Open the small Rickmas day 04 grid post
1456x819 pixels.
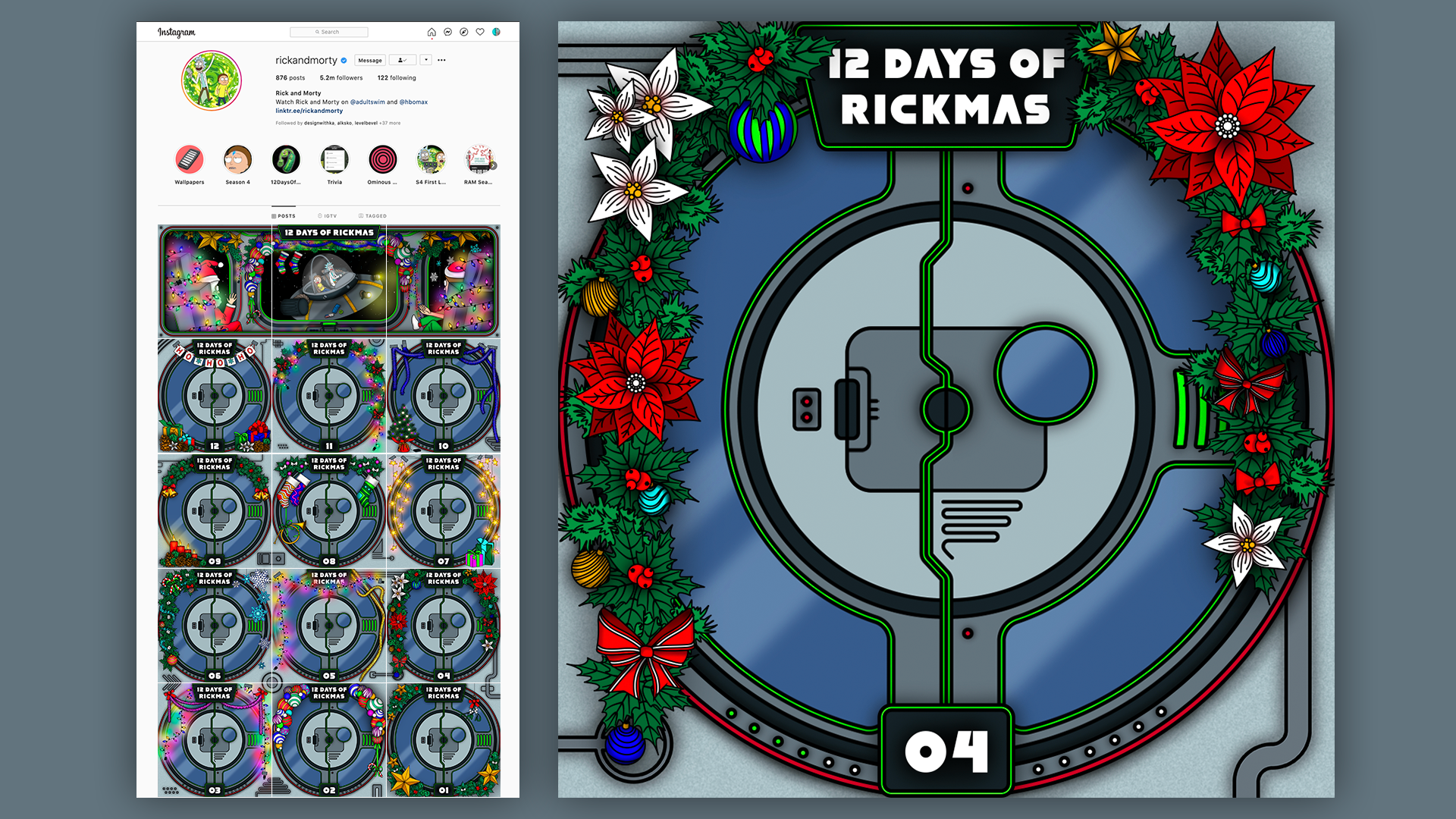tap(444, 626)
